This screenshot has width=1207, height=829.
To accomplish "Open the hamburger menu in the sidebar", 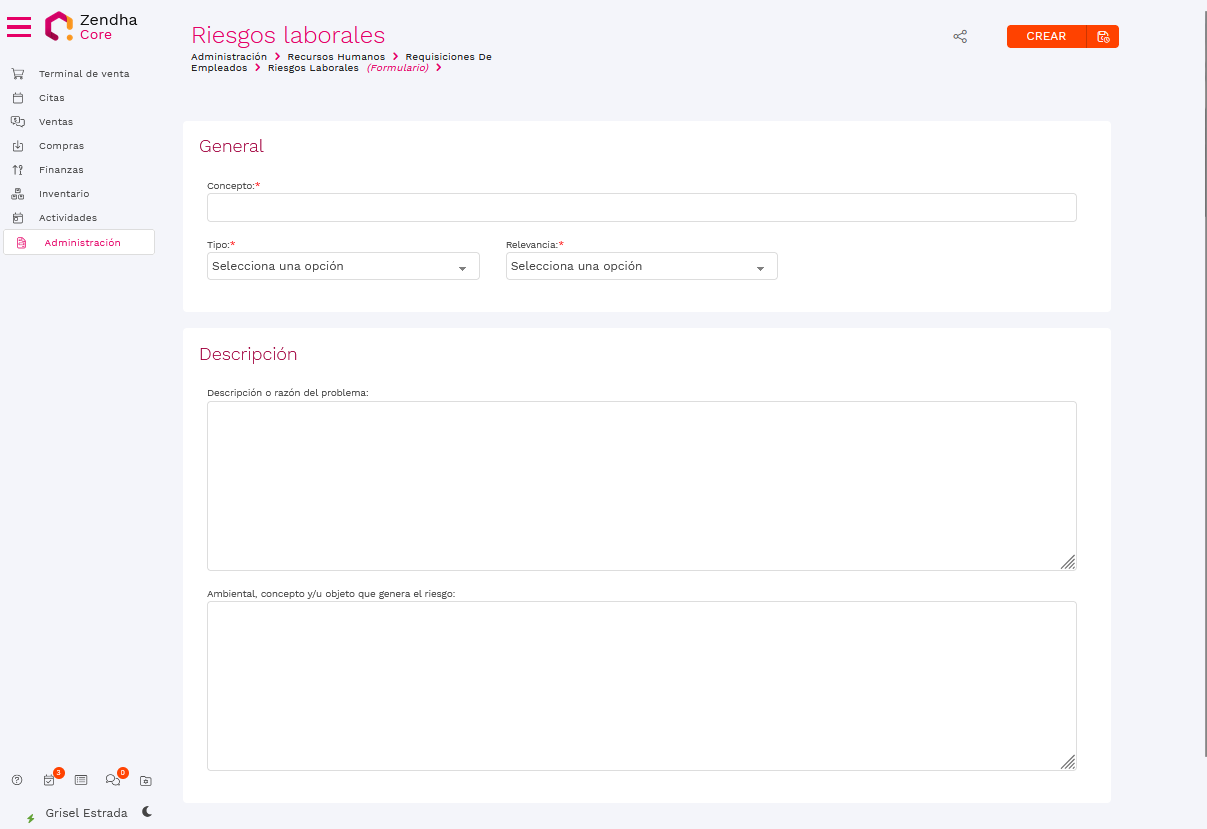I will click(x=19, y=27).
